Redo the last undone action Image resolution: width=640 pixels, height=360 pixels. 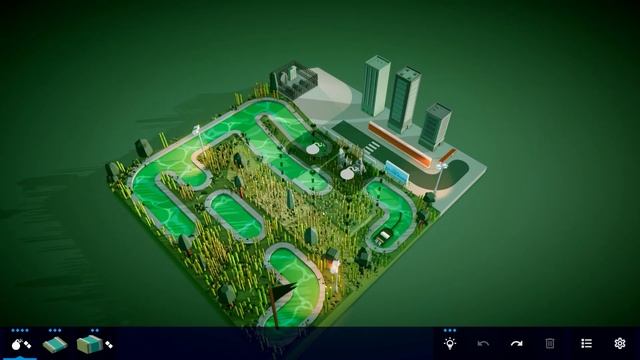click(x=516, y=344)
